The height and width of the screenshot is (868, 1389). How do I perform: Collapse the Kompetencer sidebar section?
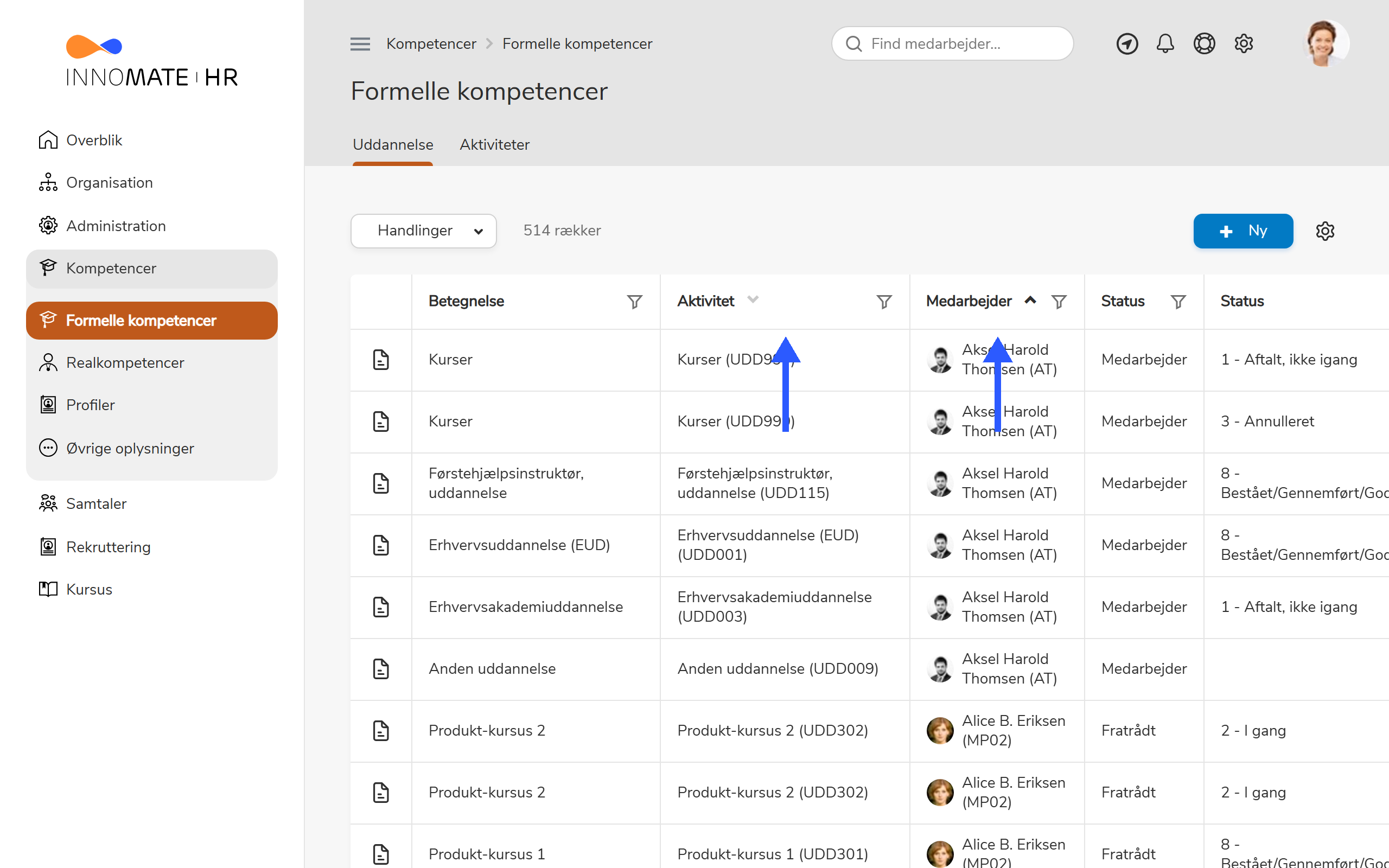(x=151, y=268)
